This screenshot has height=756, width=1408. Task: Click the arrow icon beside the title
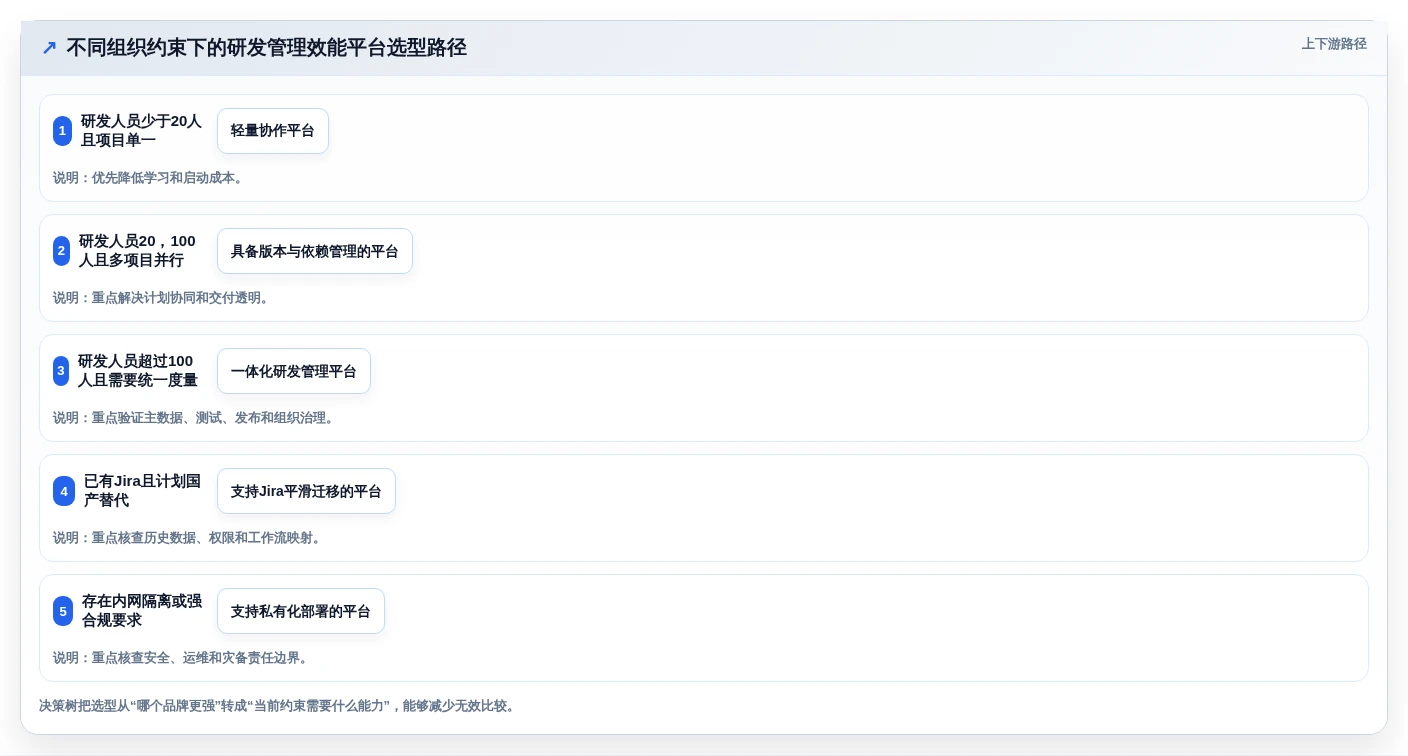(49, 48)
